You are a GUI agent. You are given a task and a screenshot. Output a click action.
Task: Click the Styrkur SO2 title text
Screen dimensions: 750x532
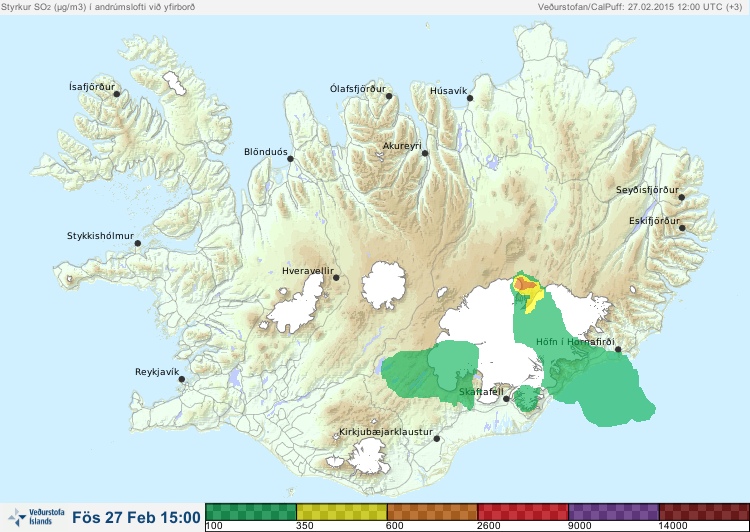(x=98, y=7)
